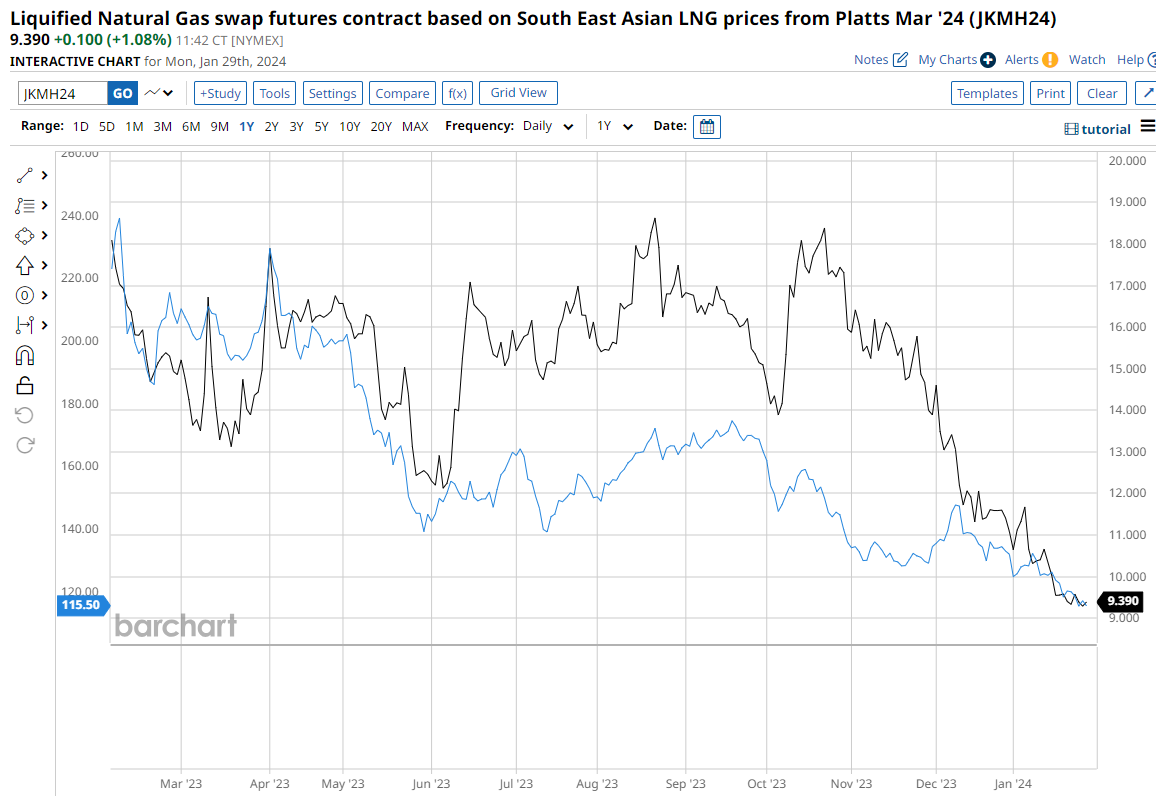This screenshot has width=1156, height=803.
Task: Click the undo arrow icon
Action: pos(25,415)
